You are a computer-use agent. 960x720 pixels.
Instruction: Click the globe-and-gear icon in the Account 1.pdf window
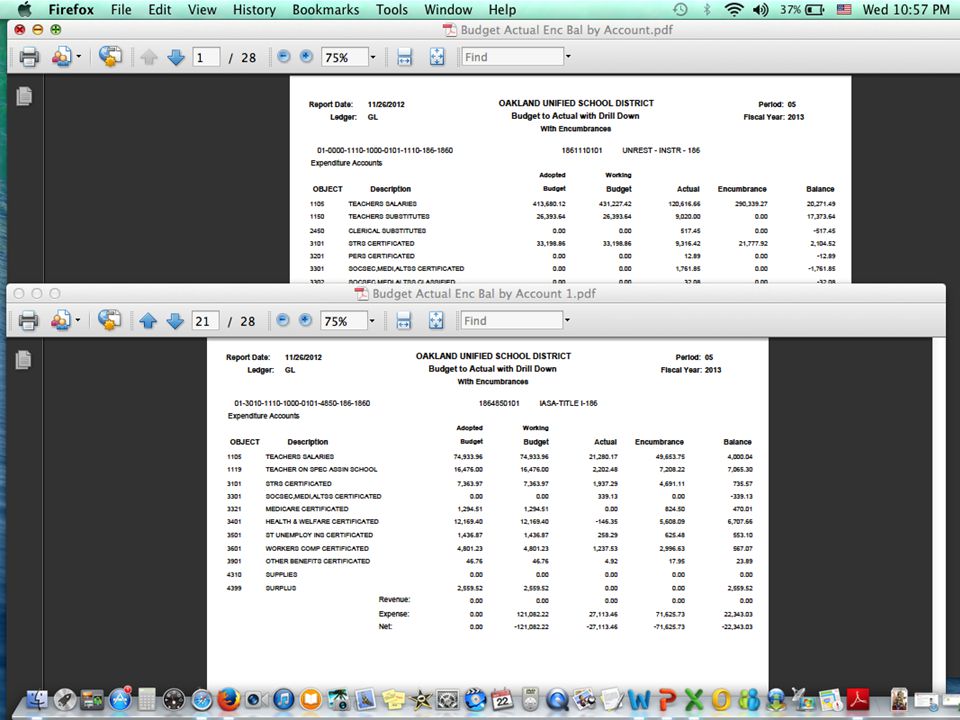(x=109, y=320)
